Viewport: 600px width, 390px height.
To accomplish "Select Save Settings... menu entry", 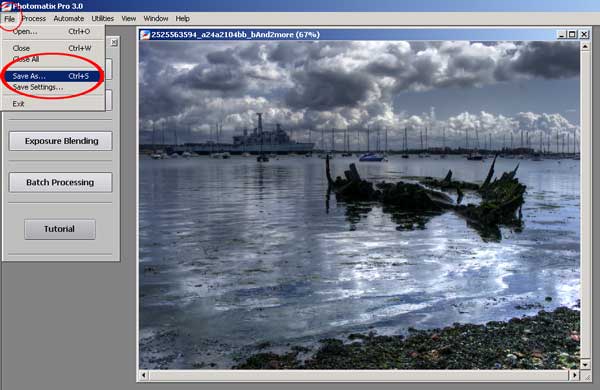I will pyautogui.click(x=53, y=87).
